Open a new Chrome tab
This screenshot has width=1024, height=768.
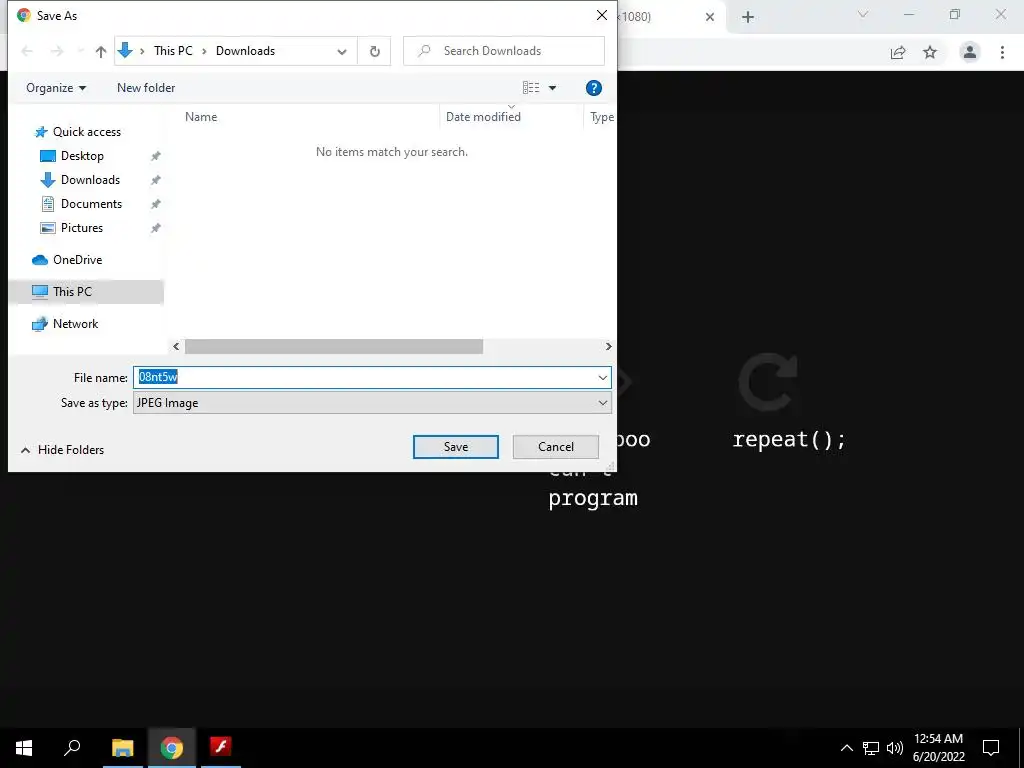pyautogui.click(x=748, y=17)
